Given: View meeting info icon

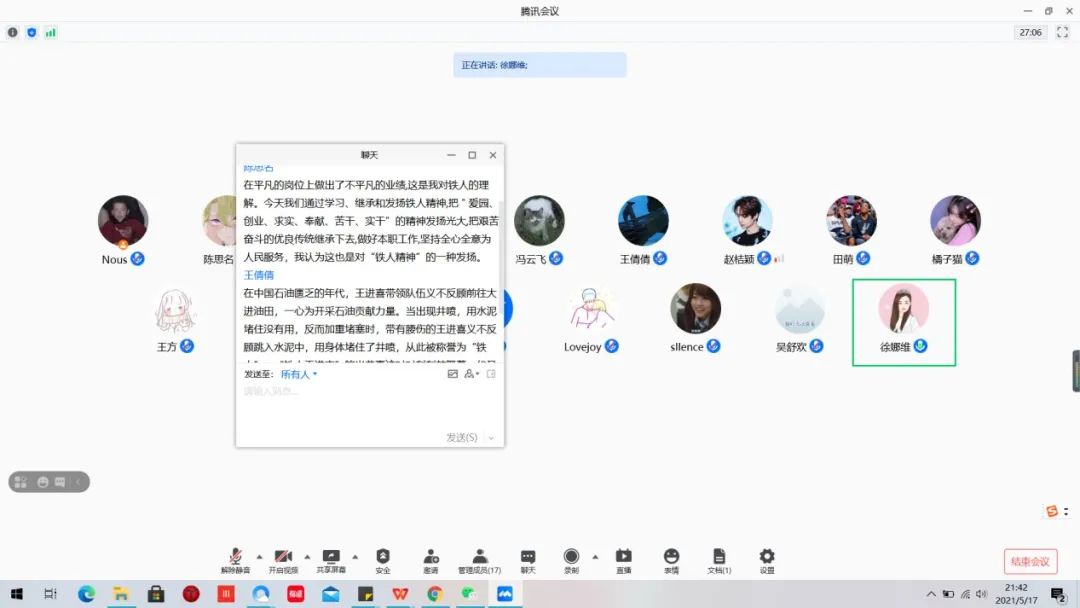Looking at the screenshot, I should [12, 32].
